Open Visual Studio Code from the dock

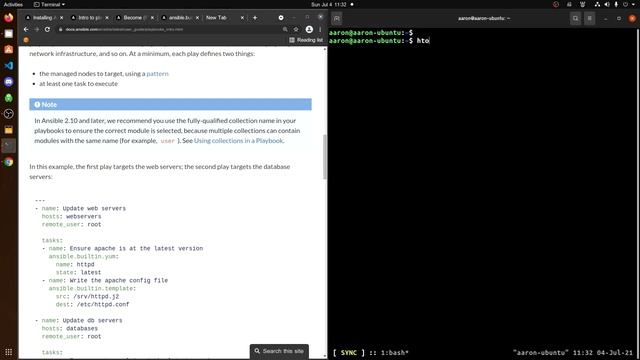(9, 65)
